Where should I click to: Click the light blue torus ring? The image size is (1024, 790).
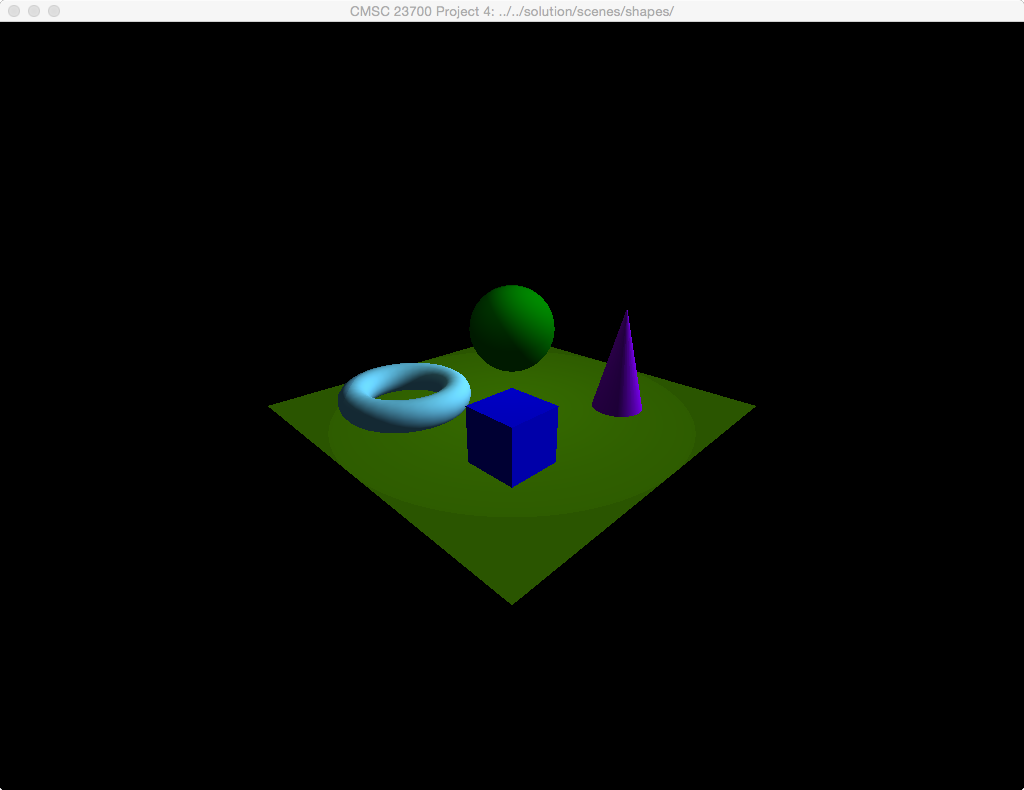tap(360, 405)
